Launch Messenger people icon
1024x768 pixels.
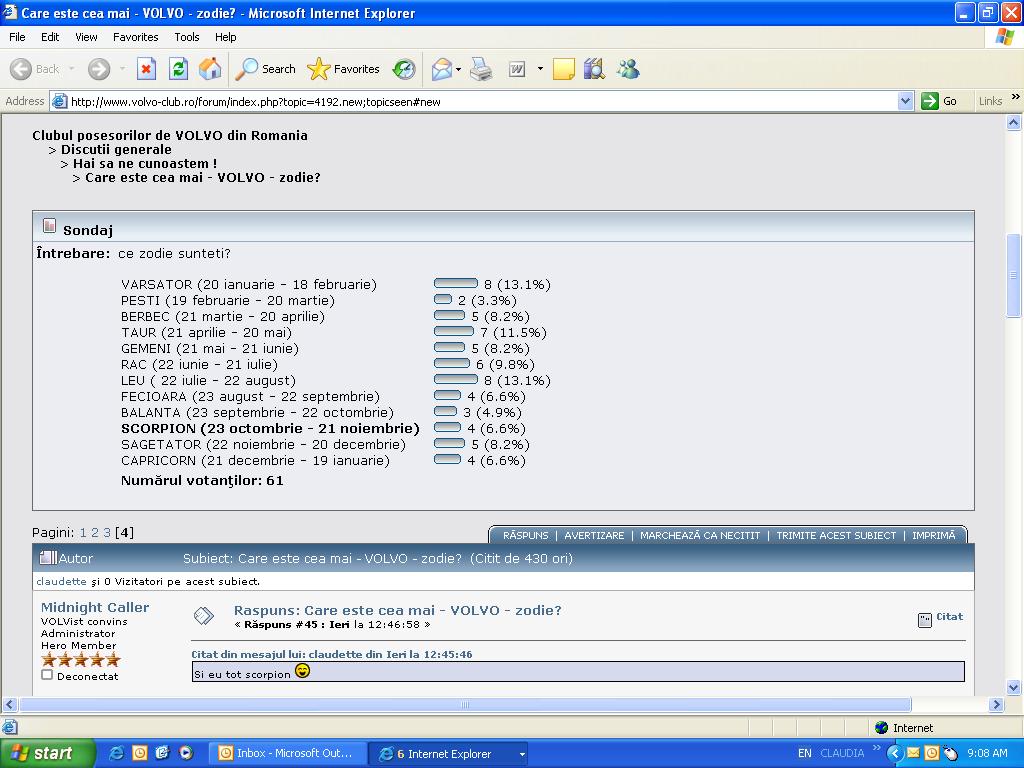pos(628,69)
